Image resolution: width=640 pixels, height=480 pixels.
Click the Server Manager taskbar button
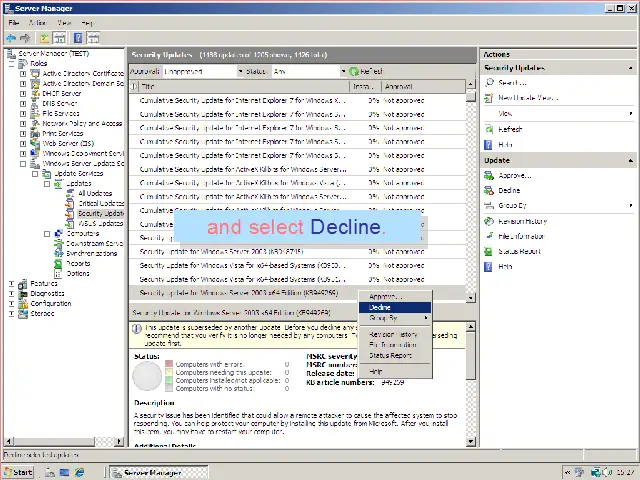(x=159, y=472)
